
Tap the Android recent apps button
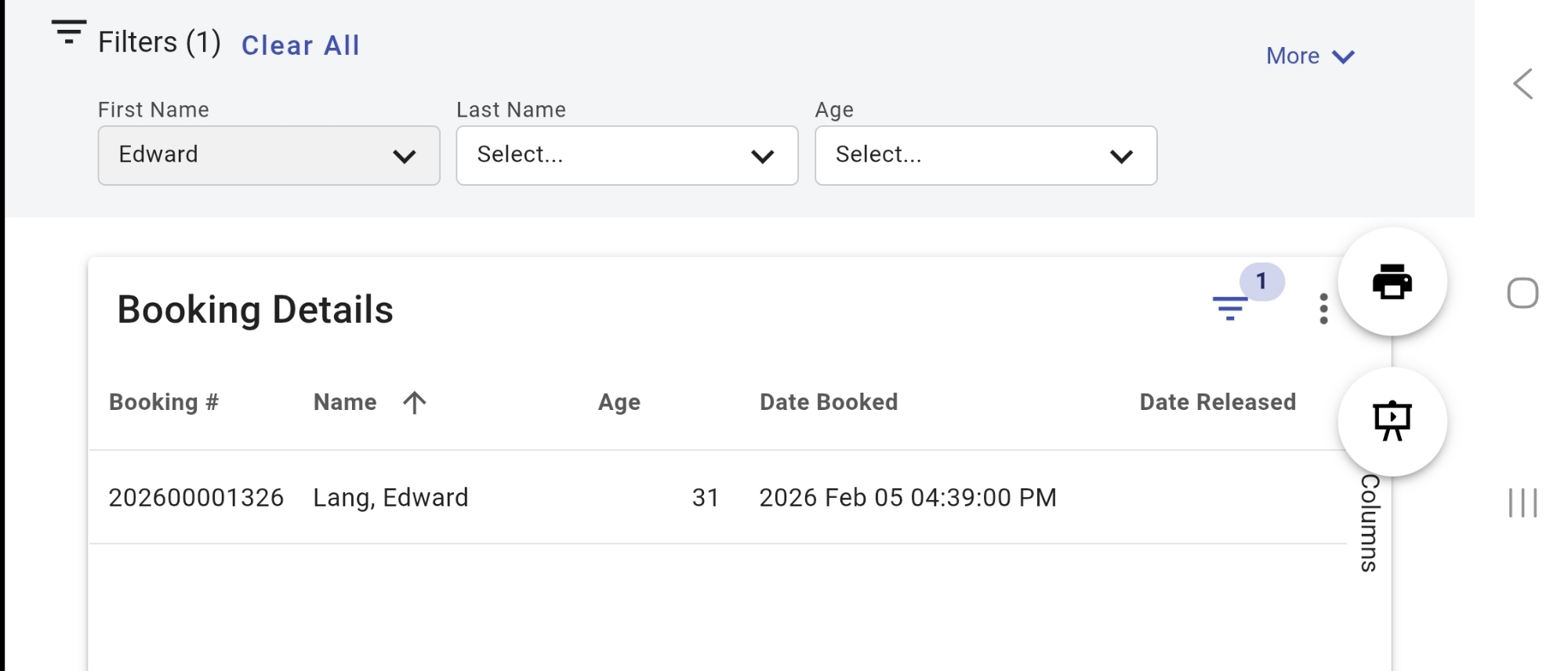[1523, 502]
